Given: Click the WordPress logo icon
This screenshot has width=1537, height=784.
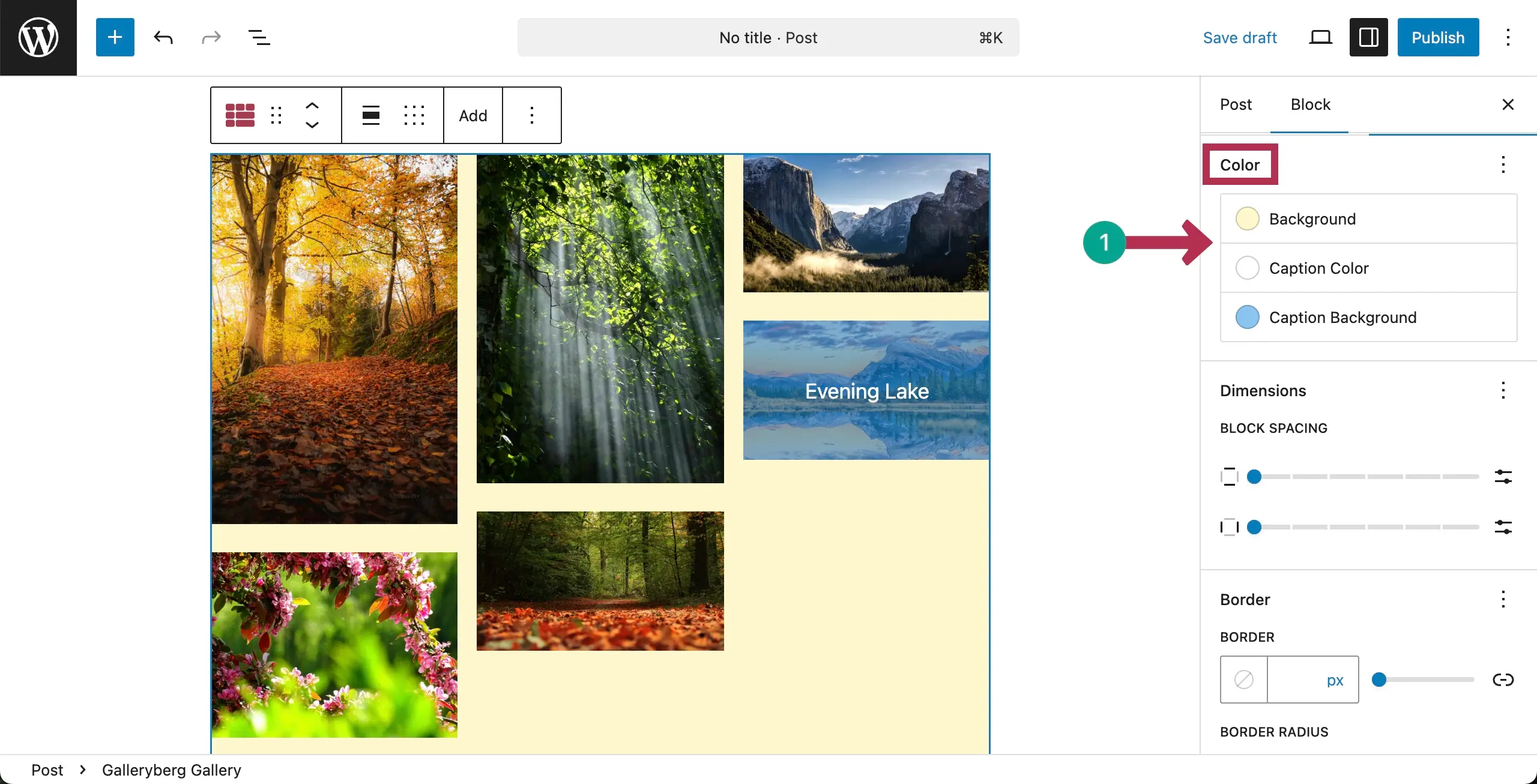Looking at the screenshot, I should [x=38, y=37].
